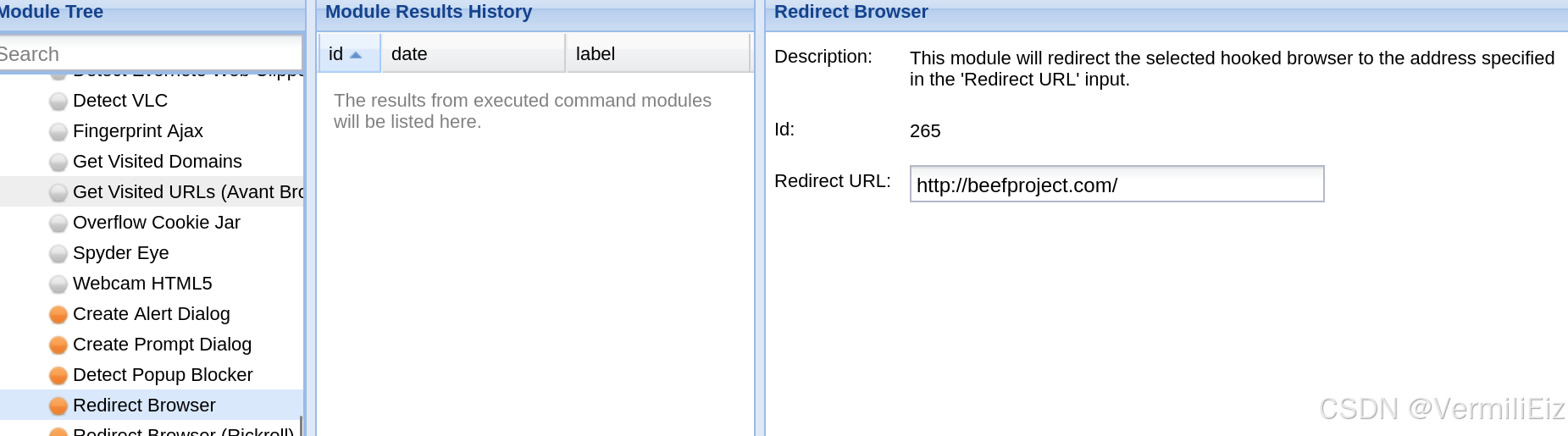Image resolution: width=1568 pixels, height=436 pixels.
Task: Click the gray icon beside Spyder Eye
Action: coord(58,254)
